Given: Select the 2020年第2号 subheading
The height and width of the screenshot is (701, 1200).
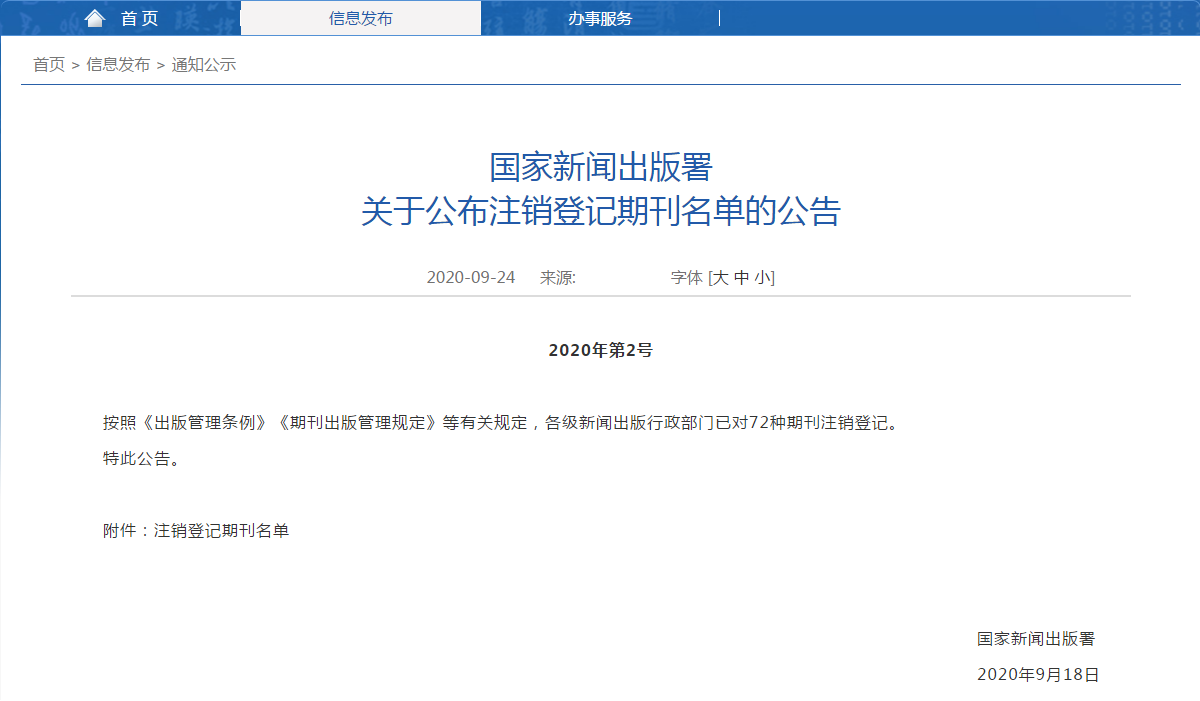Looking at the screenshot, I should point(601,350).
